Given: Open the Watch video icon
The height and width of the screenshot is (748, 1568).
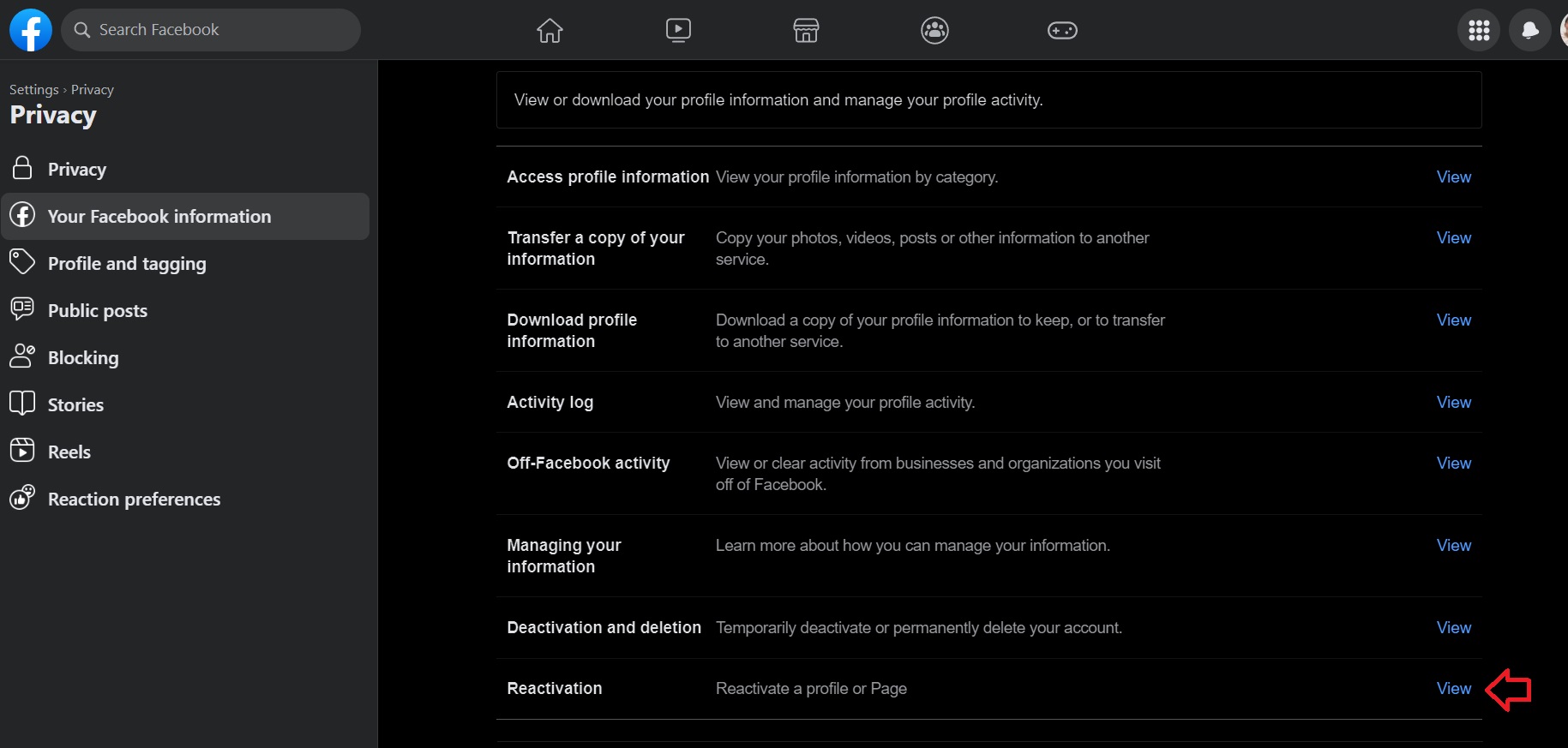Looking at the screenshot, I should pyautogui.click(x=678, y=31).
